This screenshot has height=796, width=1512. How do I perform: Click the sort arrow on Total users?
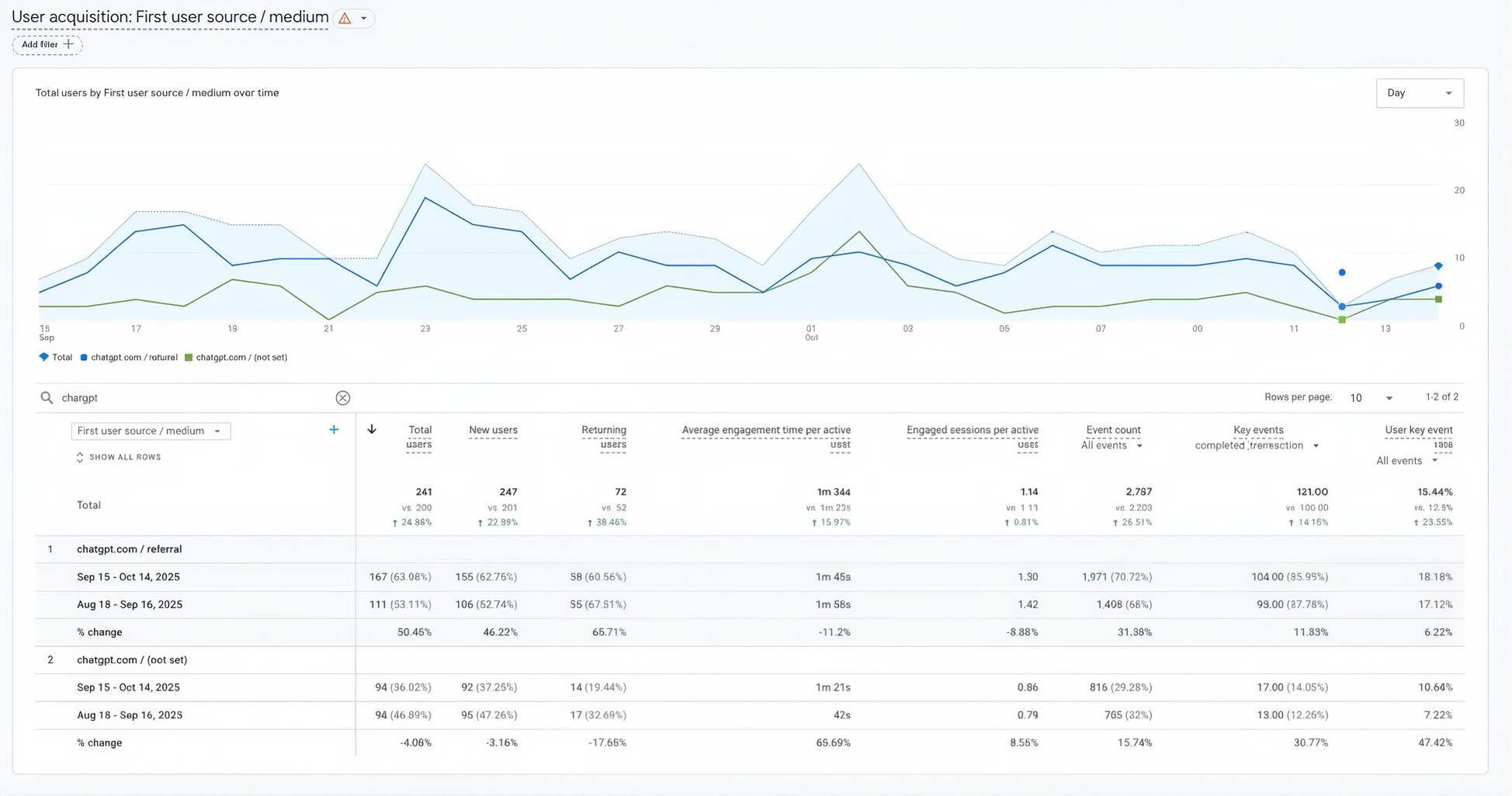coord(372,430)
